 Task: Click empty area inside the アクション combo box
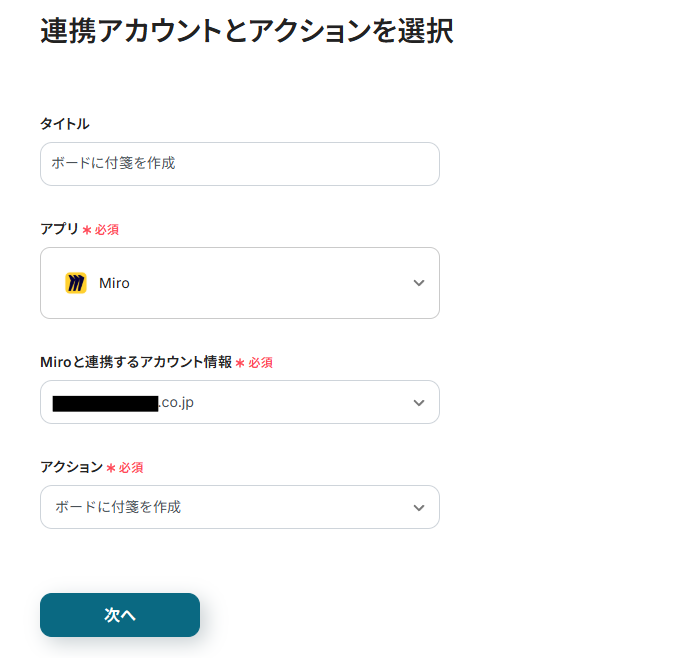[300, 507]
